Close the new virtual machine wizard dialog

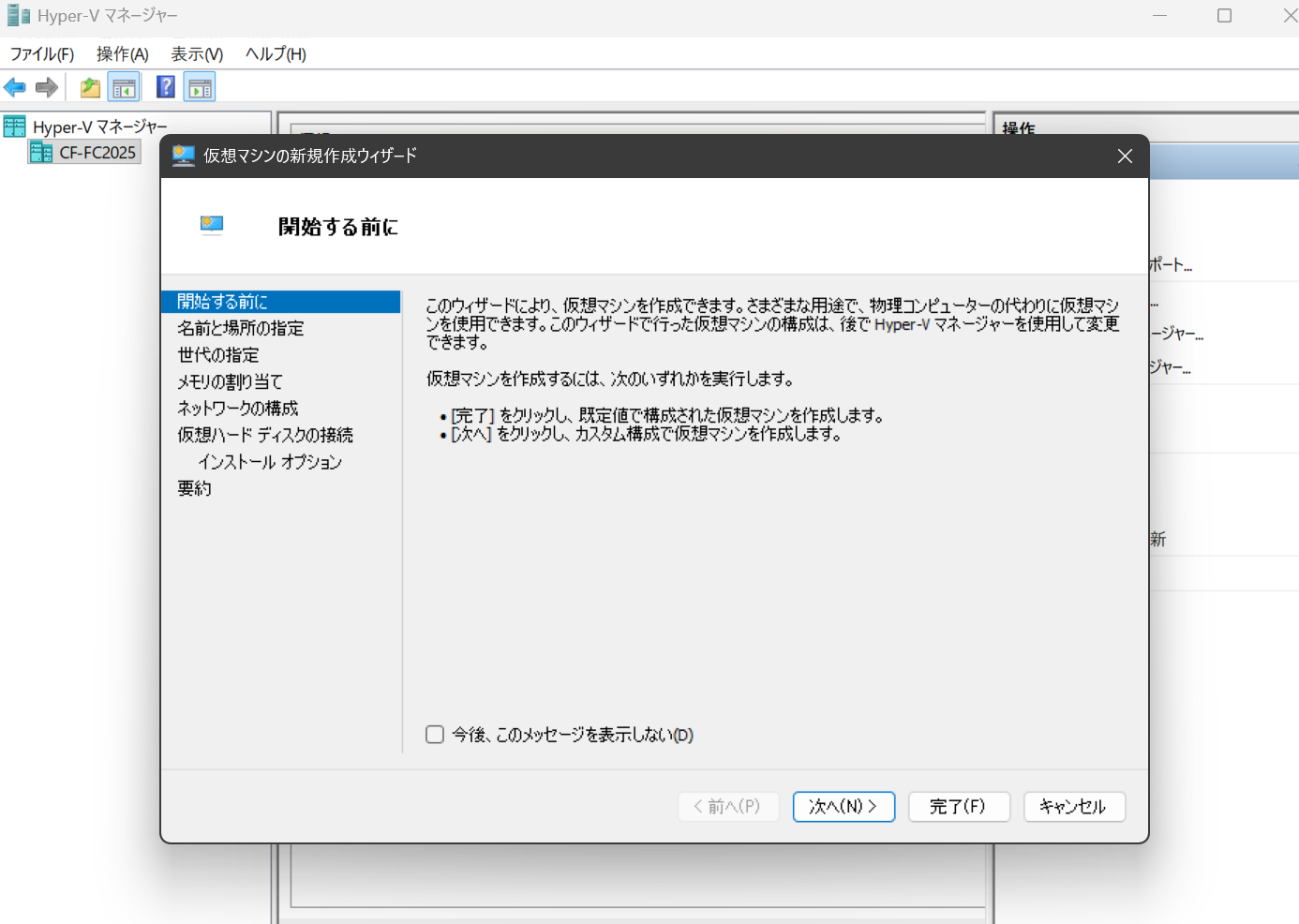[x=1125, y=156]
